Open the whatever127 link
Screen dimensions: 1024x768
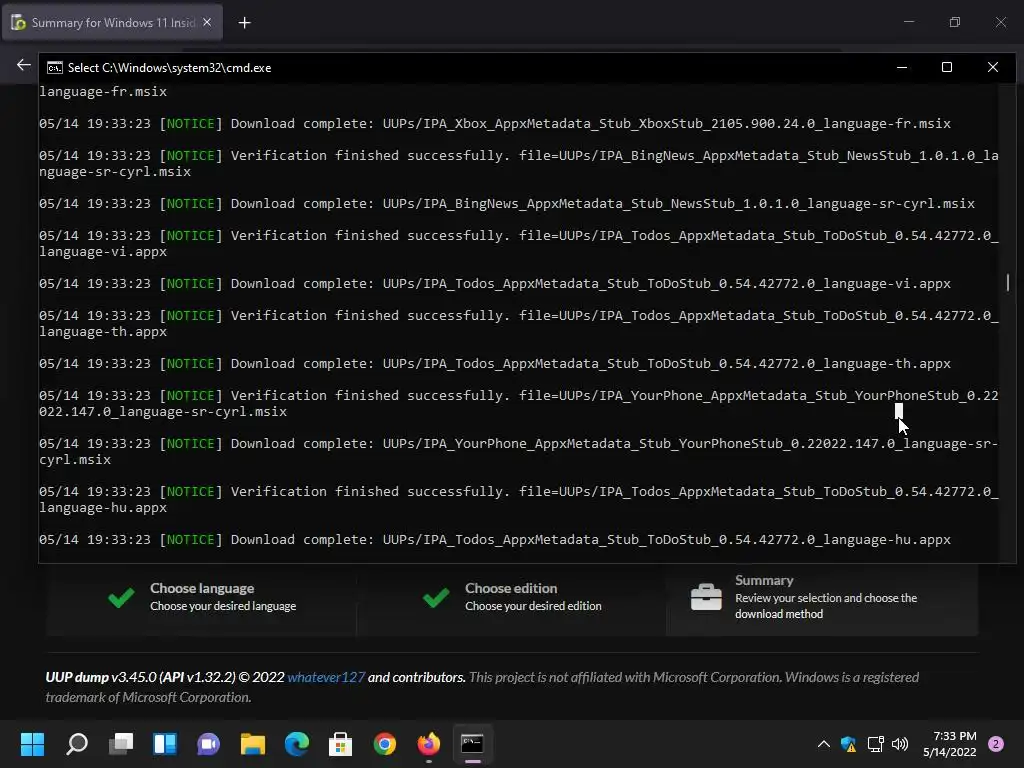tap(326, 677)
